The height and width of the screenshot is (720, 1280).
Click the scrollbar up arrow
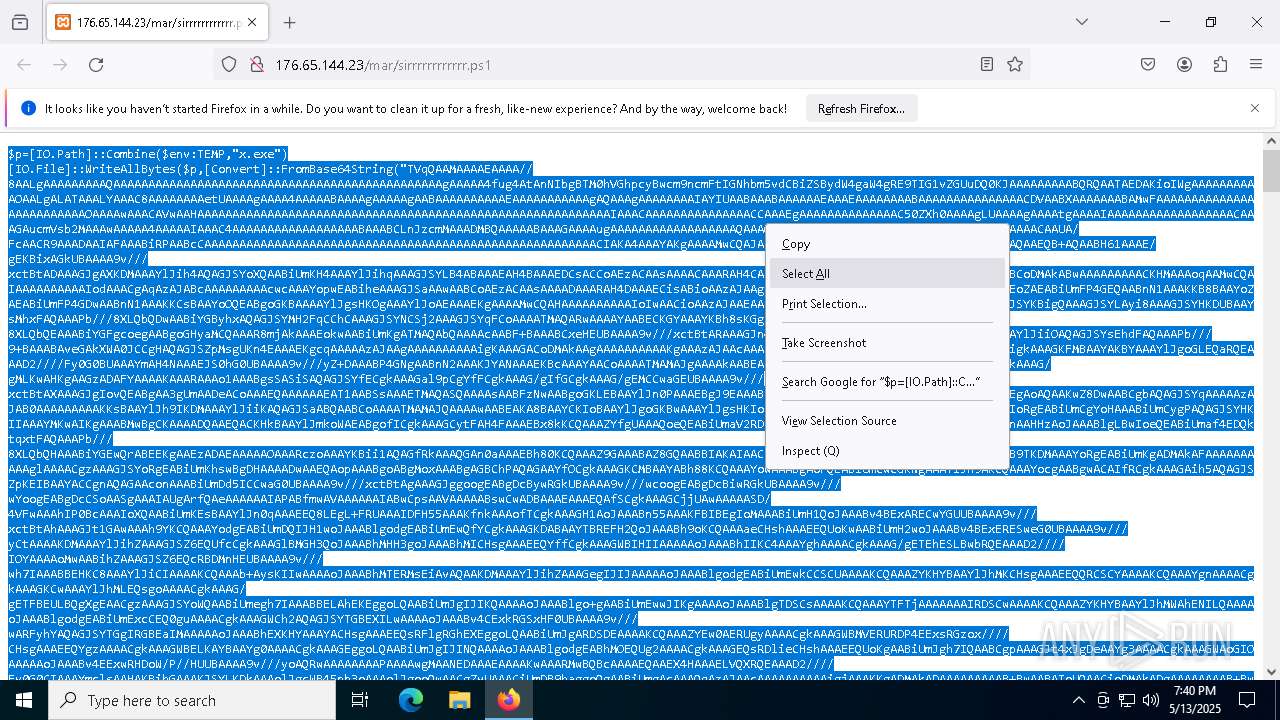[x=1271, y=141]
